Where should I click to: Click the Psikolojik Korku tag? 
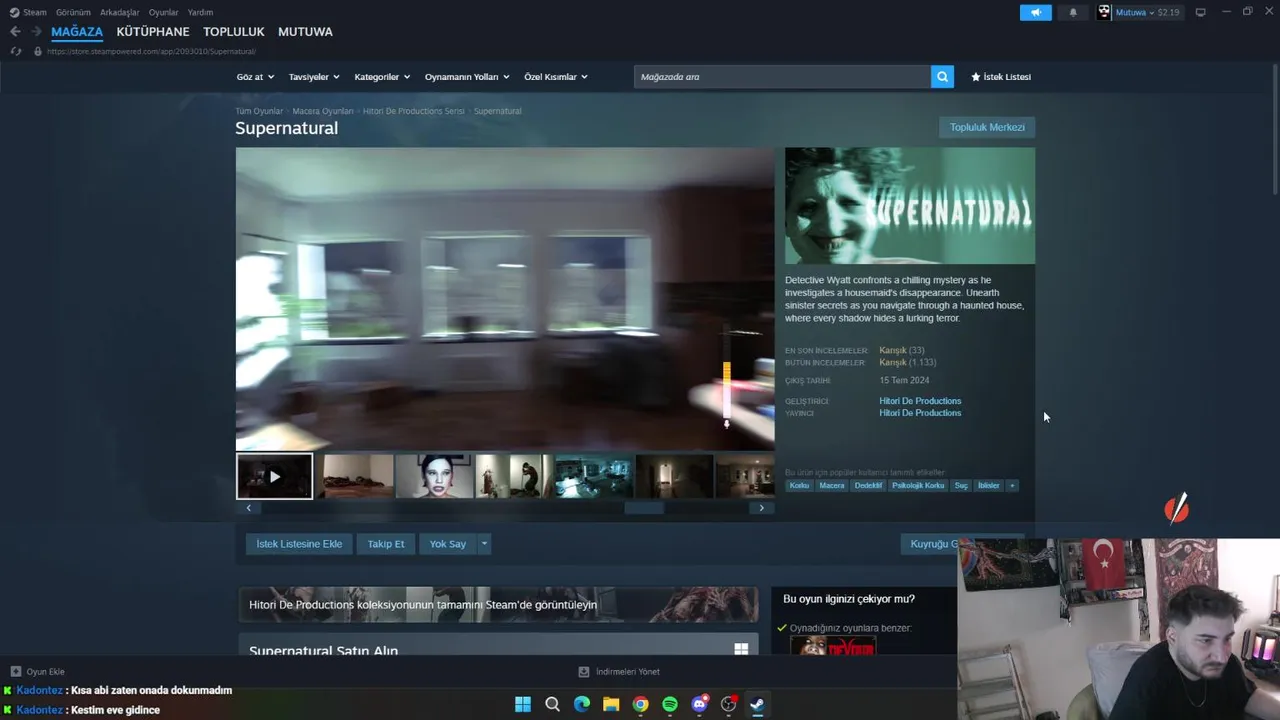[x=918, y=486]
